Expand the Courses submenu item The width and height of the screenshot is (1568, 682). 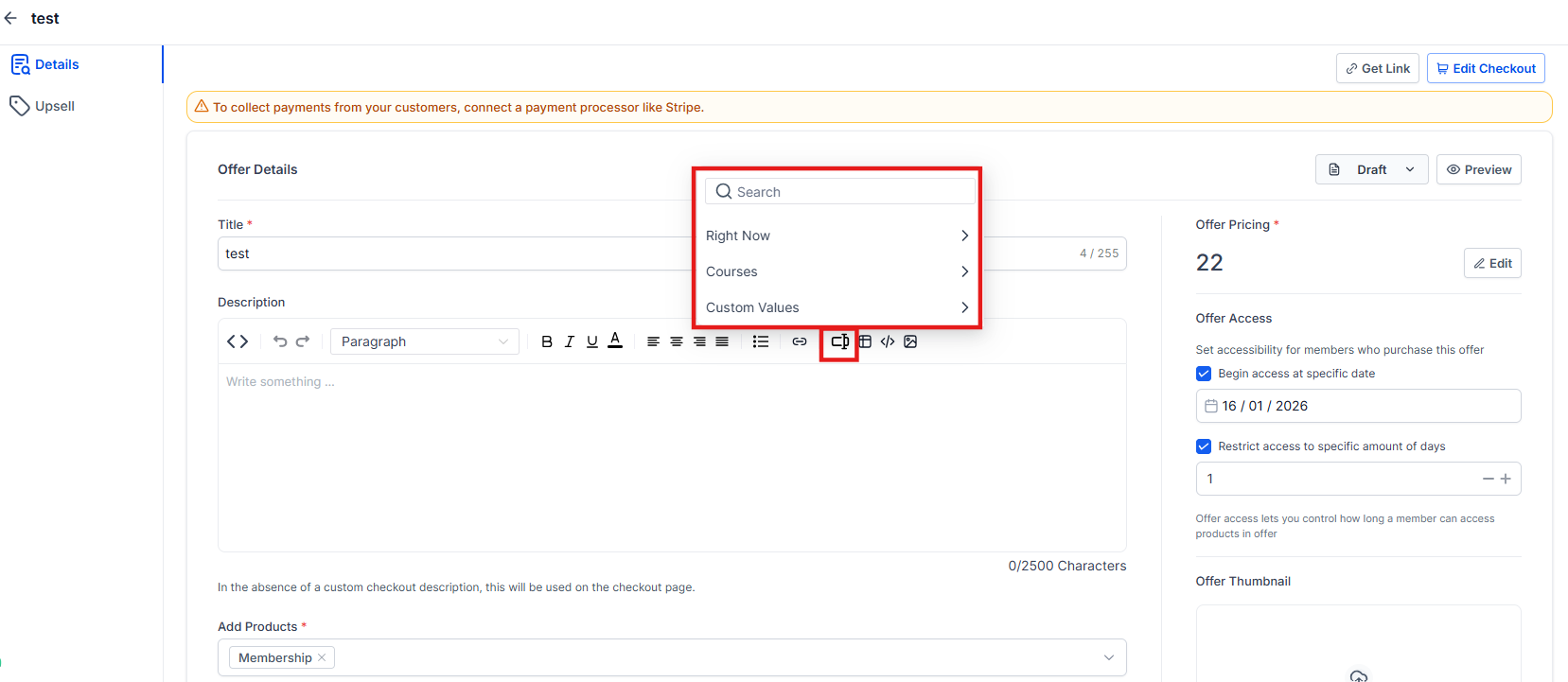pos(837,271)
